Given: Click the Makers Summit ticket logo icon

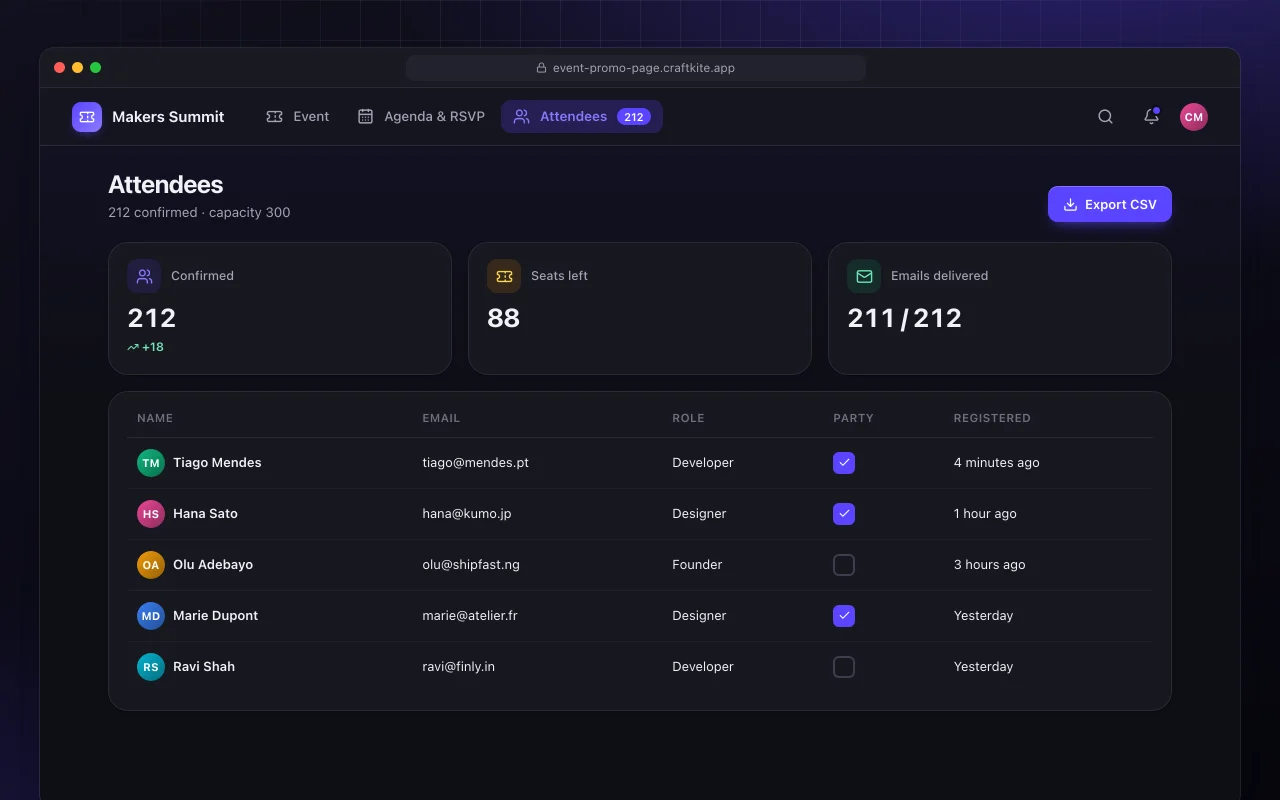Looking at the screenshot, I should 87,117.
